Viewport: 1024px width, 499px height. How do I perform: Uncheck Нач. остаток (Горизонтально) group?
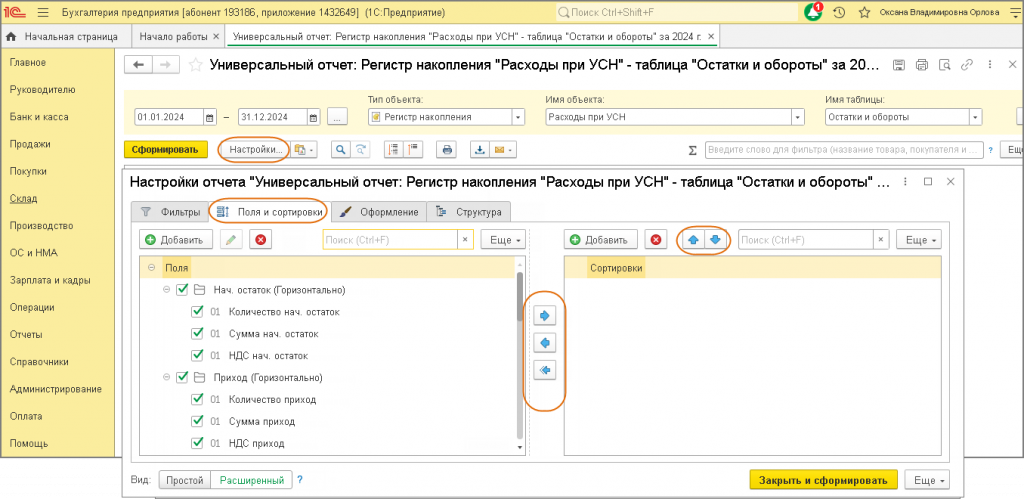pos(182,289)
